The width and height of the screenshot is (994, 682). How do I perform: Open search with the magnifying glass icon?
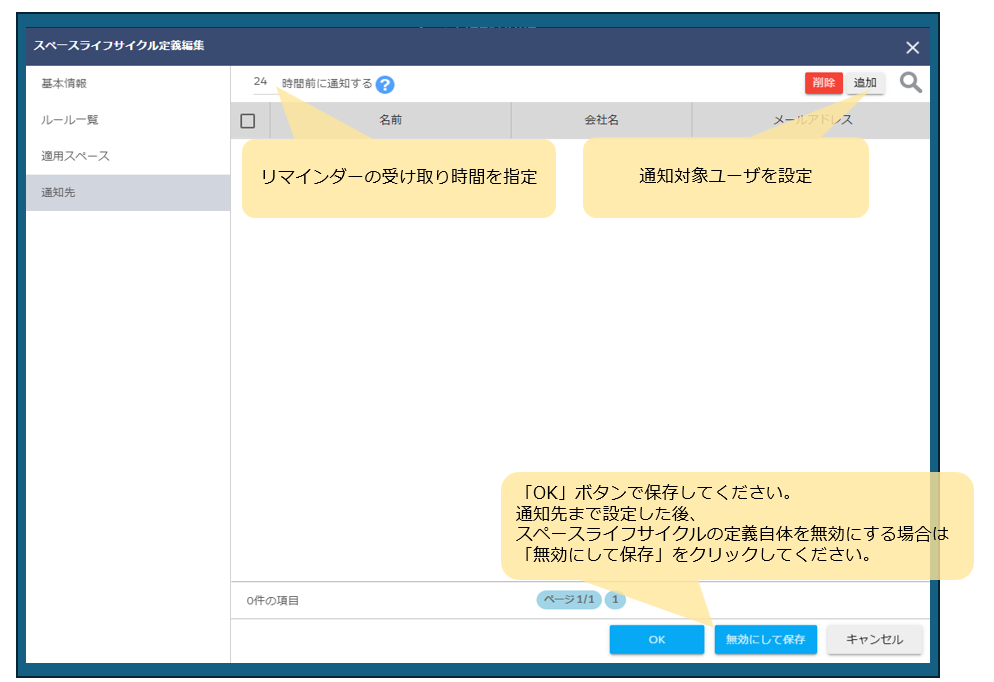click(x=910, y=83)
